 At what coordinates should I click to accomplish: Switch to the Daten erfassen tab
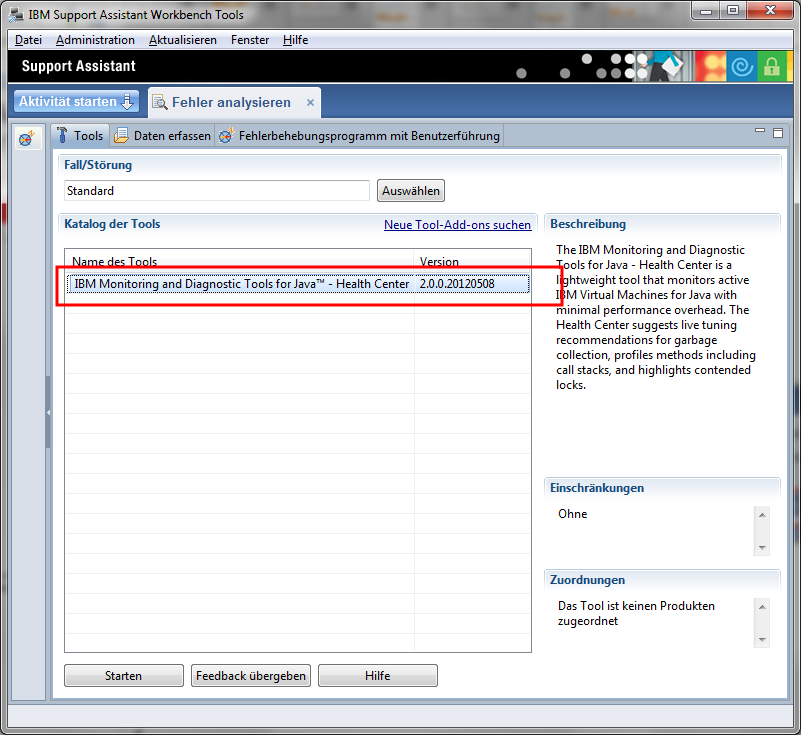pos(162,136)
